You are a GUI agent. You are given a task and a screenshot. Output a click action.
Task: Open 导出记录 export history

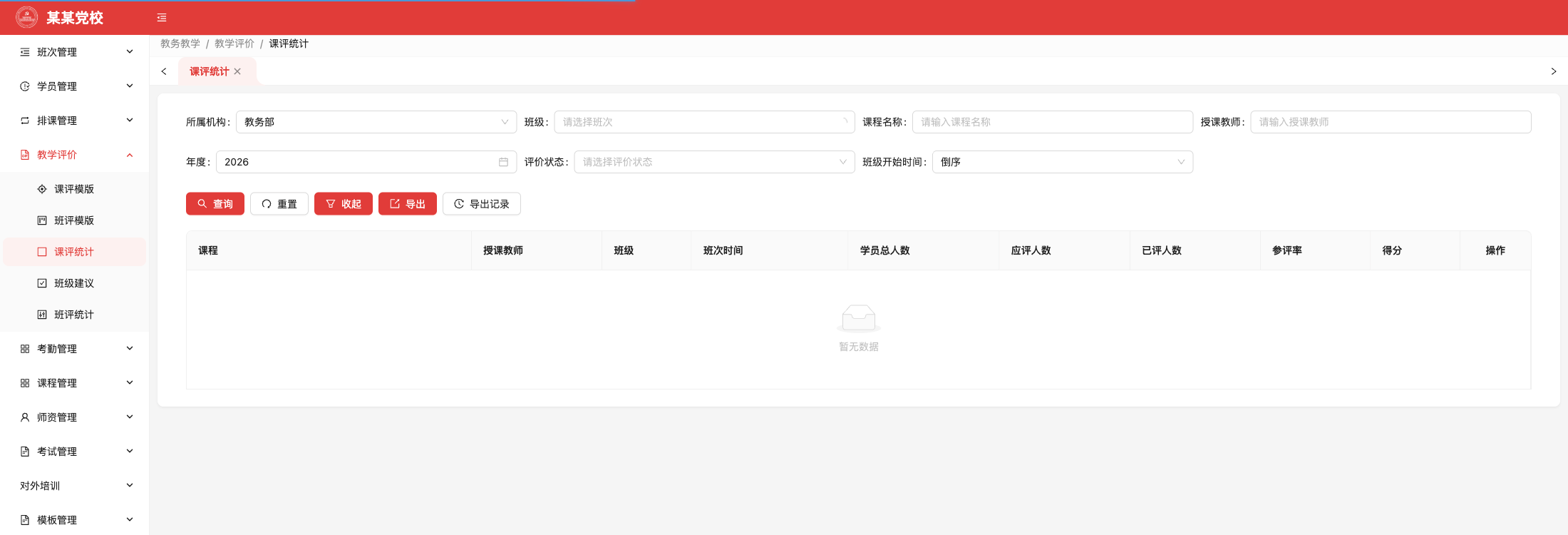coord(482,204)
